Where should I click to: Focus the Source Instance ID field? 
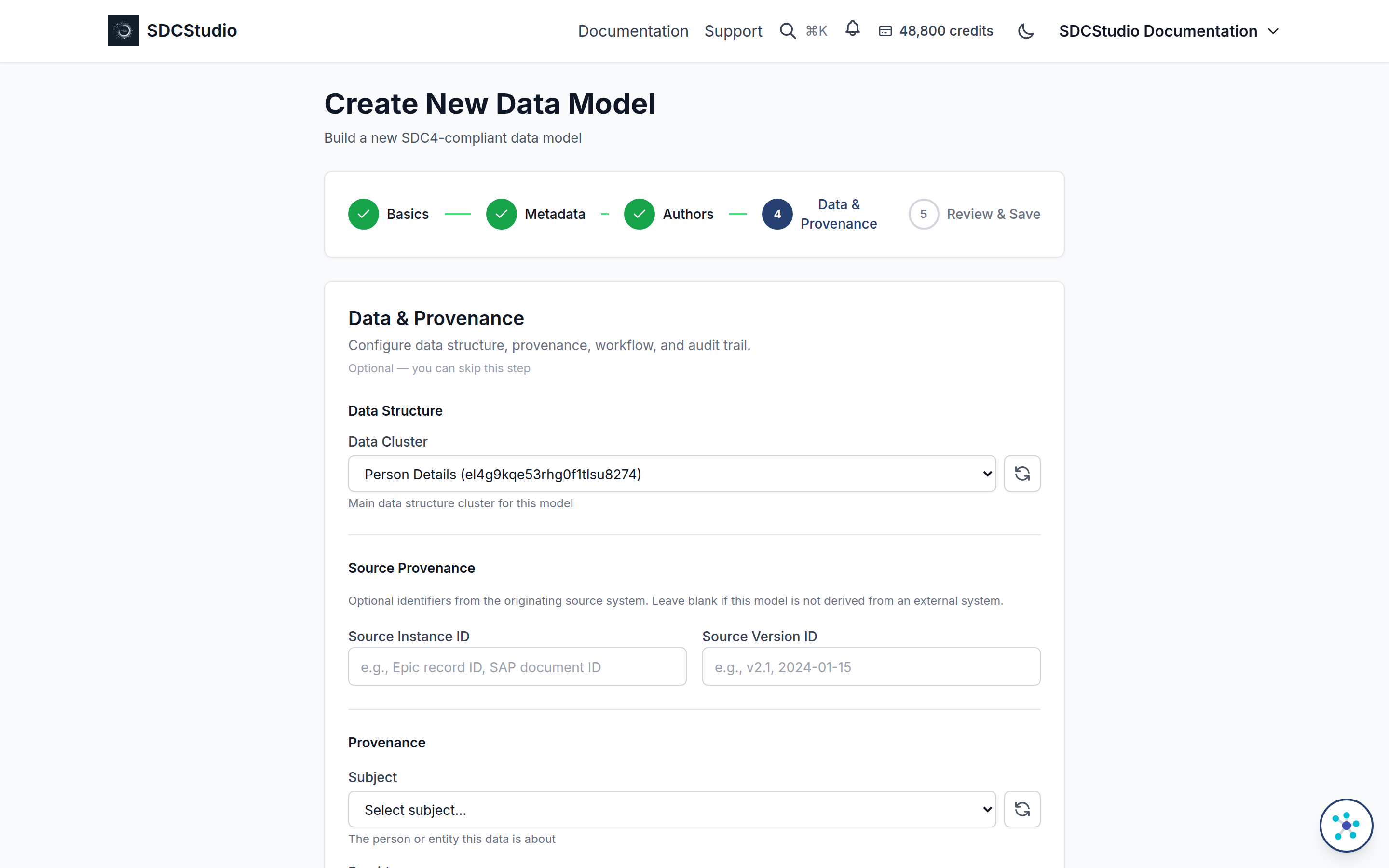pyautogui.click(x=517, y=666)
